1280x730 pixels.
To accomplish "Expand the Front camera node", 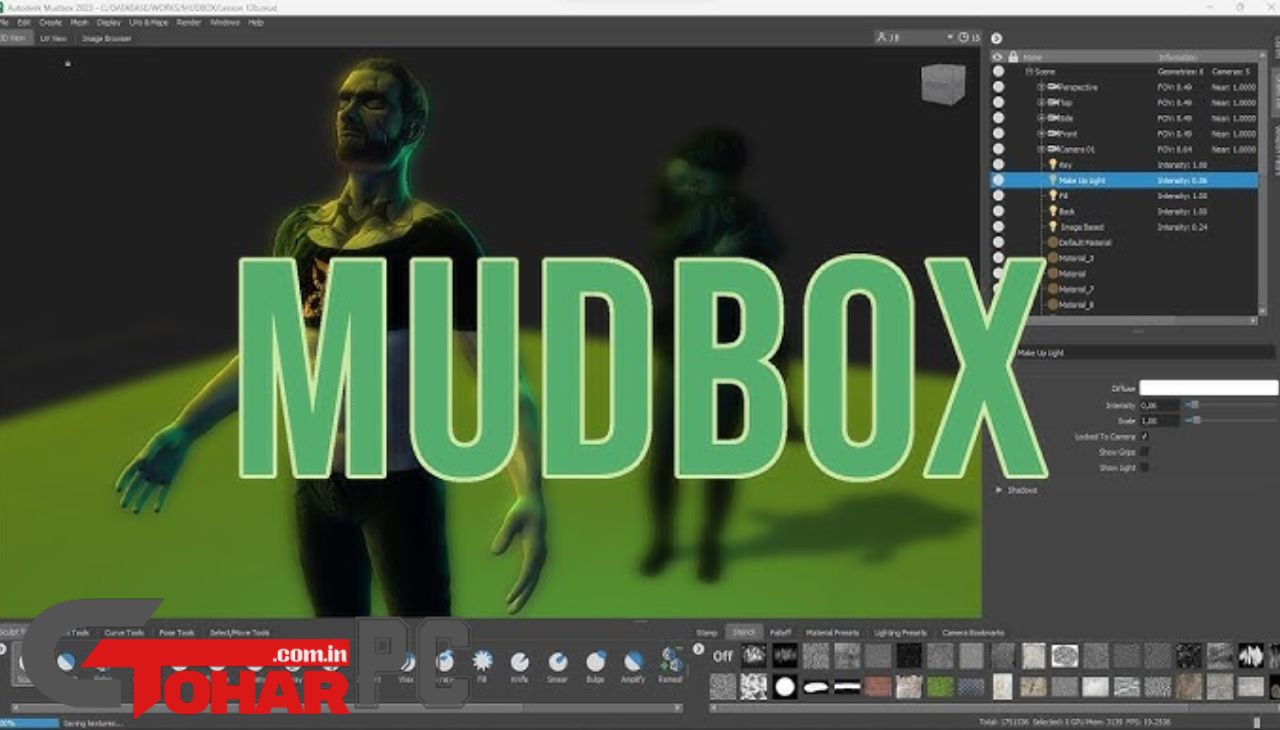I will pyautogui.click(x=1041, y=134).
